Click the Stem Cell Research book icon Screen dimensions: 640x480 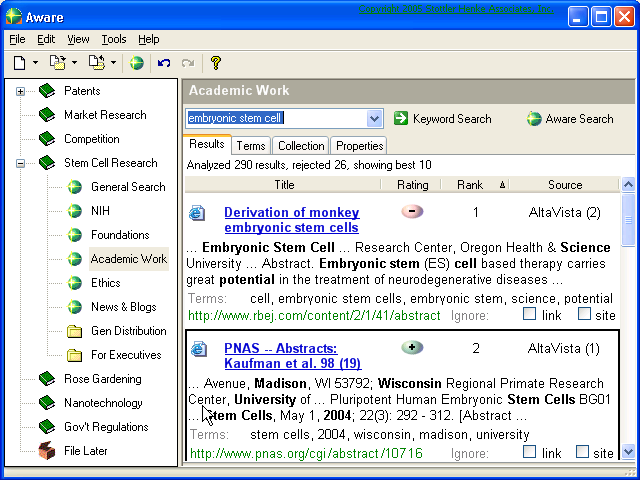pos(47,163)
